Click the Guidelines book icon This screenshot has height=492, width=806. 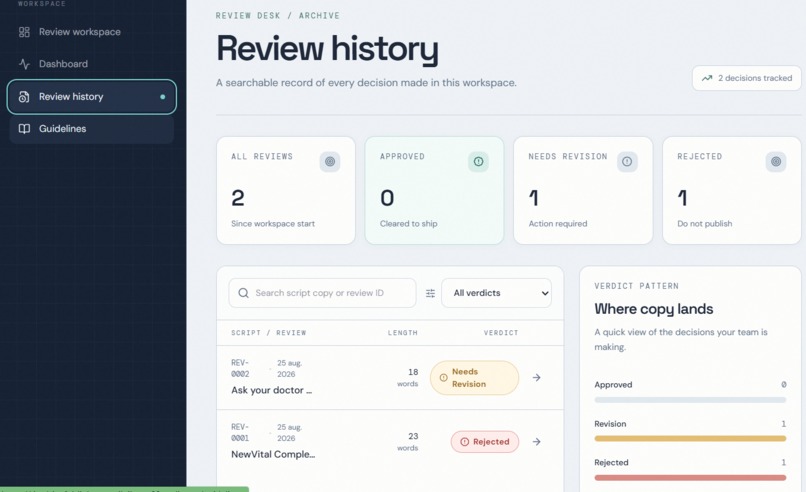pyautogui.click(x=24, y=129)
